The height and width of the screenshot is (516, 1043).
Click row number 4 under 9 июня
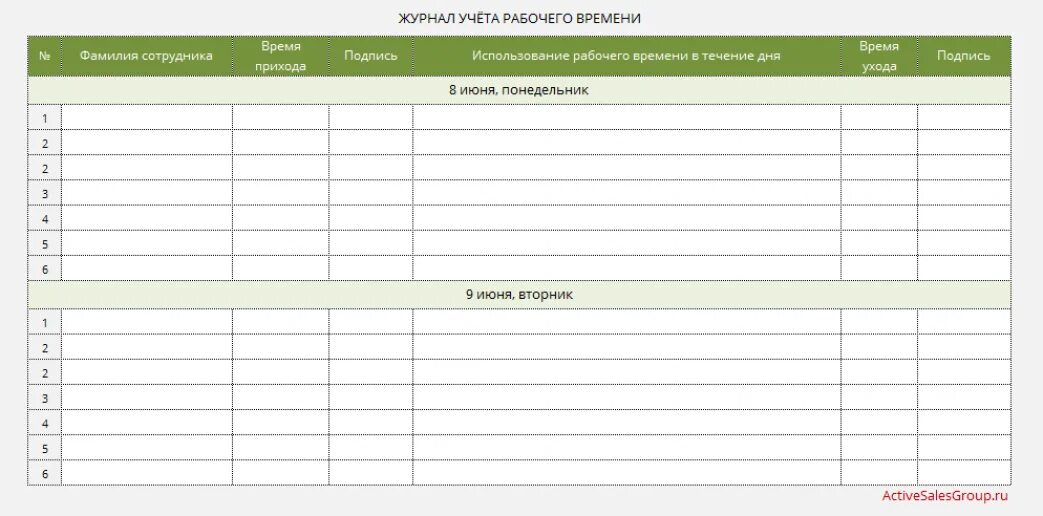click(x=45, y=423)
